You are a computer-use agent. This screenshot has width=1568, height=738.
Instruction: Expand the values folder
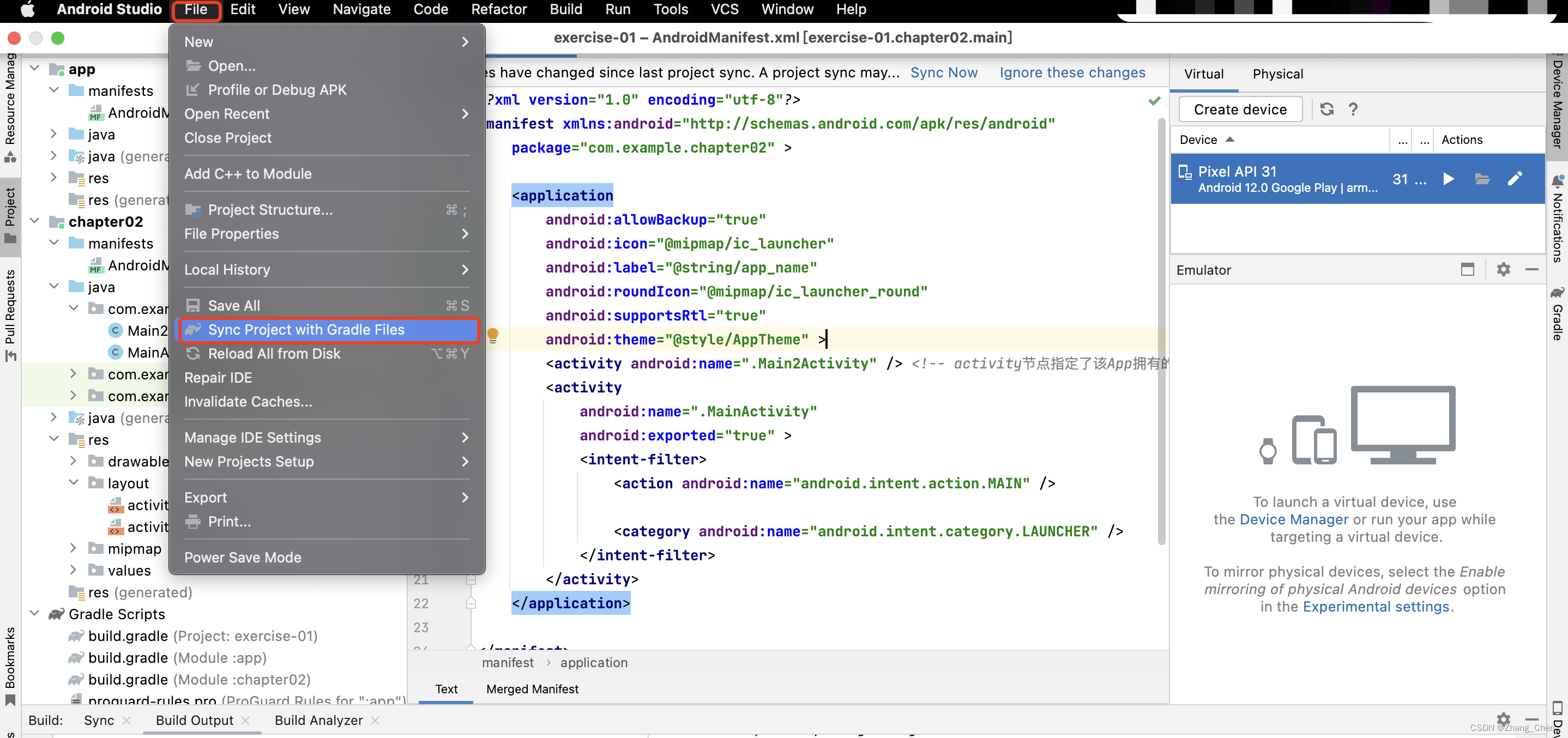click(74, 570)
